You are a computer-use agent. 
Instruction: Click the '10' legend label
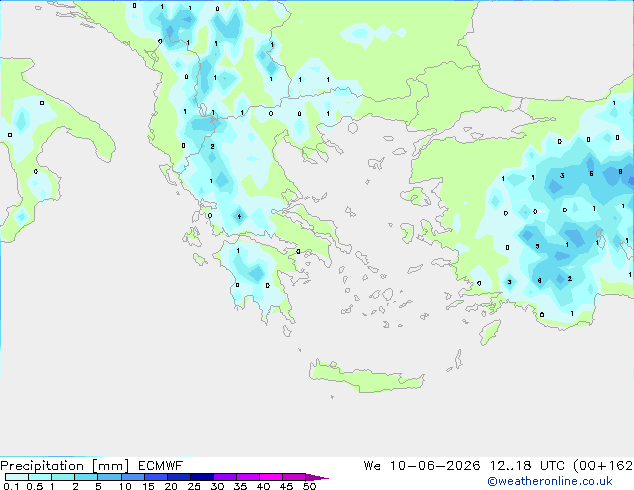click(x=125, y=486)
